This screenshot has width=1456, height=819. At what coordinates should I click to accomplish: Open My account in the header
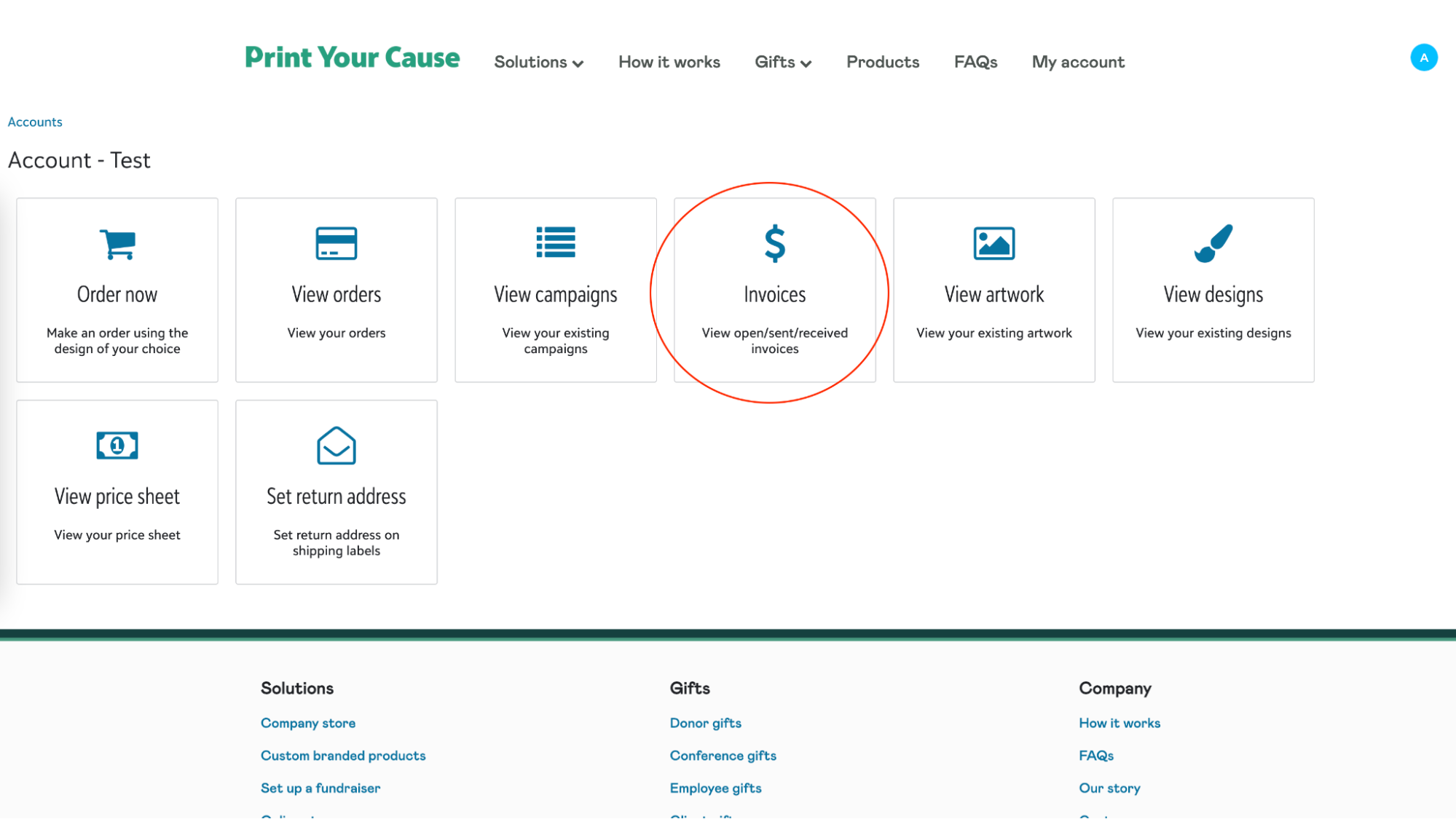tap(1078, 63)
